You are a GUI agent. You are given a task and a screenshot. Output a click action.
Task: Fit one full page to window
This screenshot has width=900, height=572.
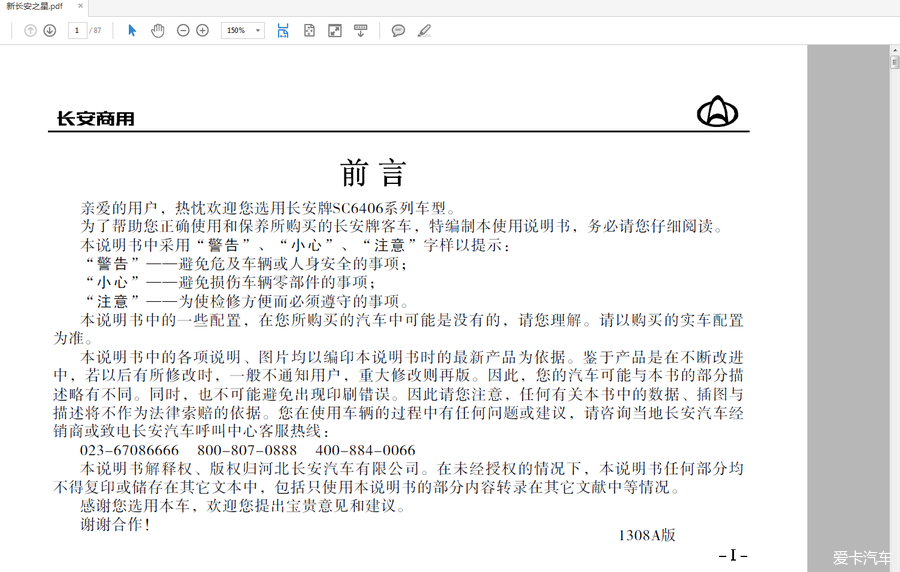tap(309, 30)
